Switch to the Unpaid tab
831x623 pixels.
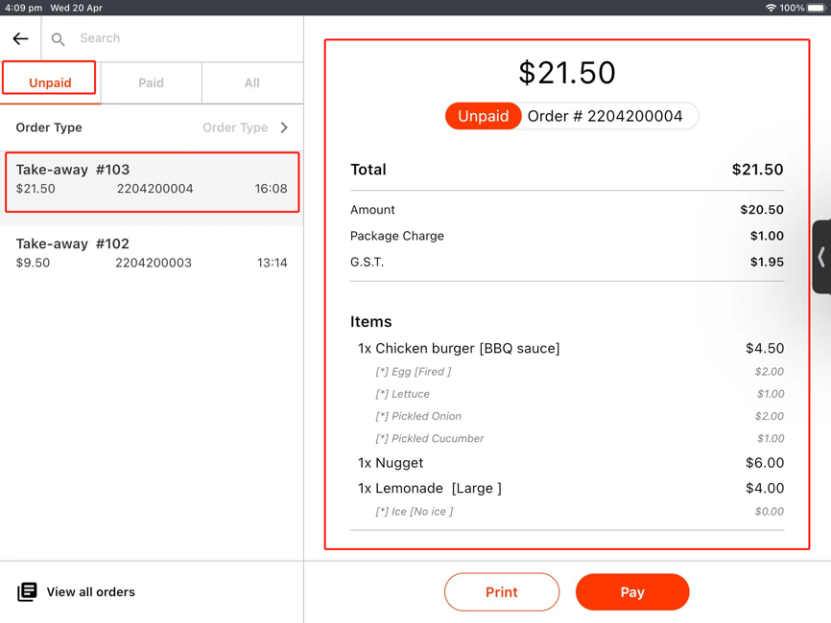pos(50,83)
